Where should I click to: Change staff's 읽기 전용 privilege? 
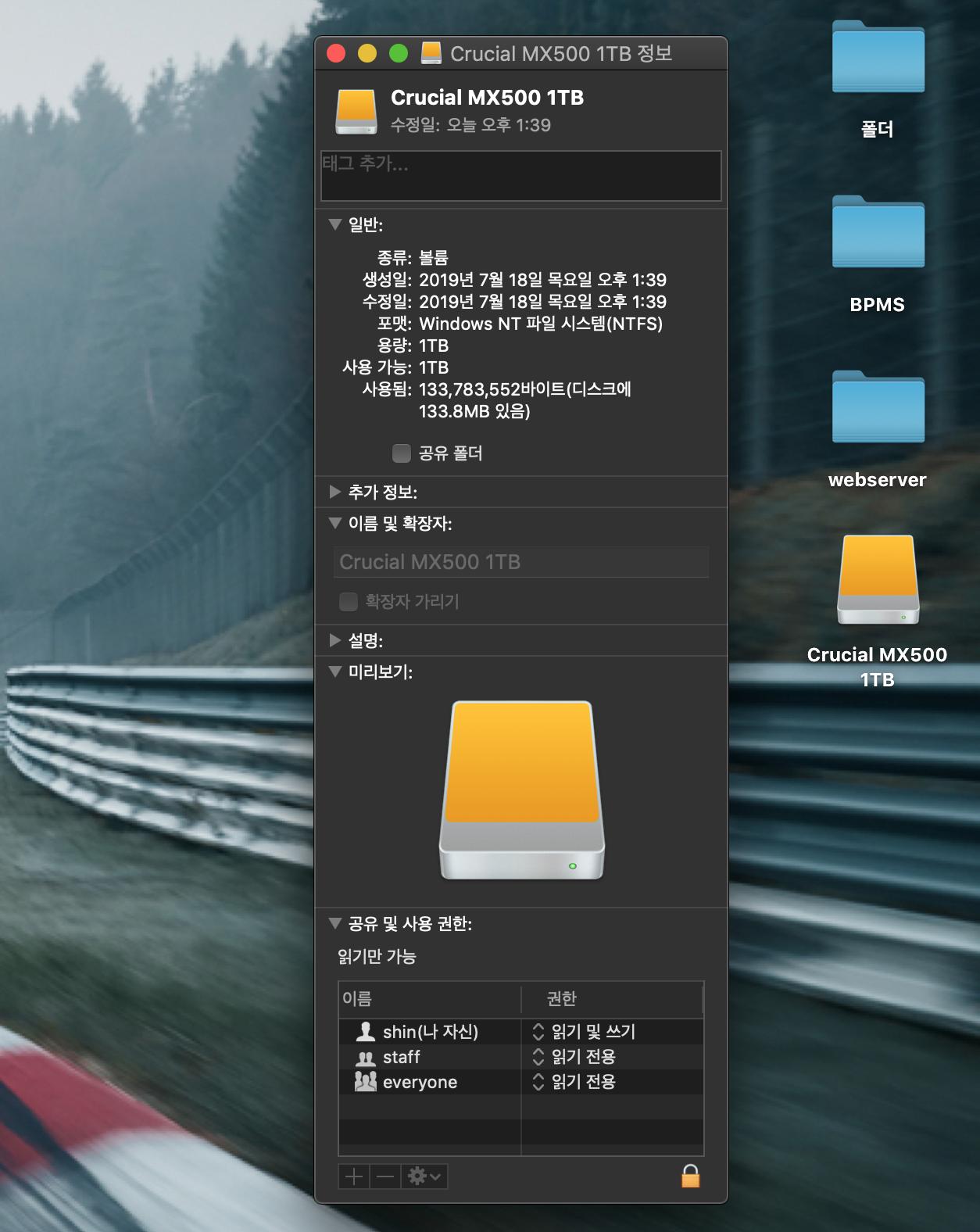pos(574,1057)
